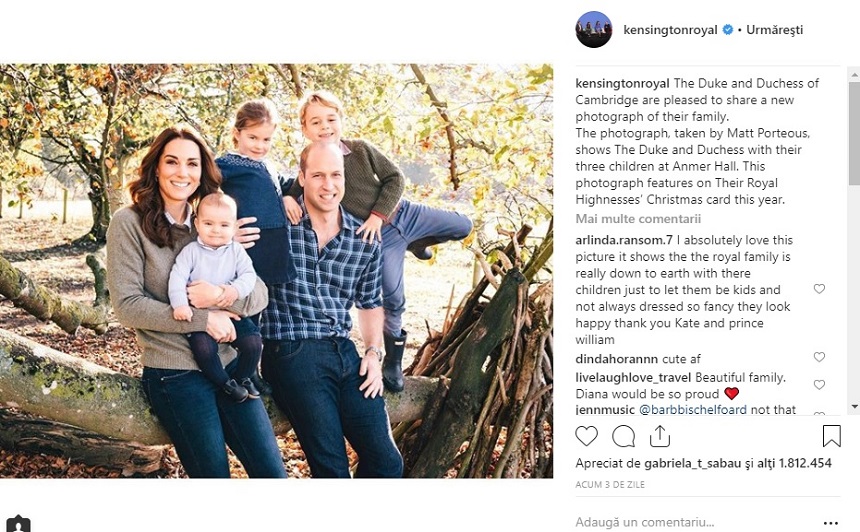Click the royal family photo
Screen dimensions: 860x532
(x=276, y=271)
